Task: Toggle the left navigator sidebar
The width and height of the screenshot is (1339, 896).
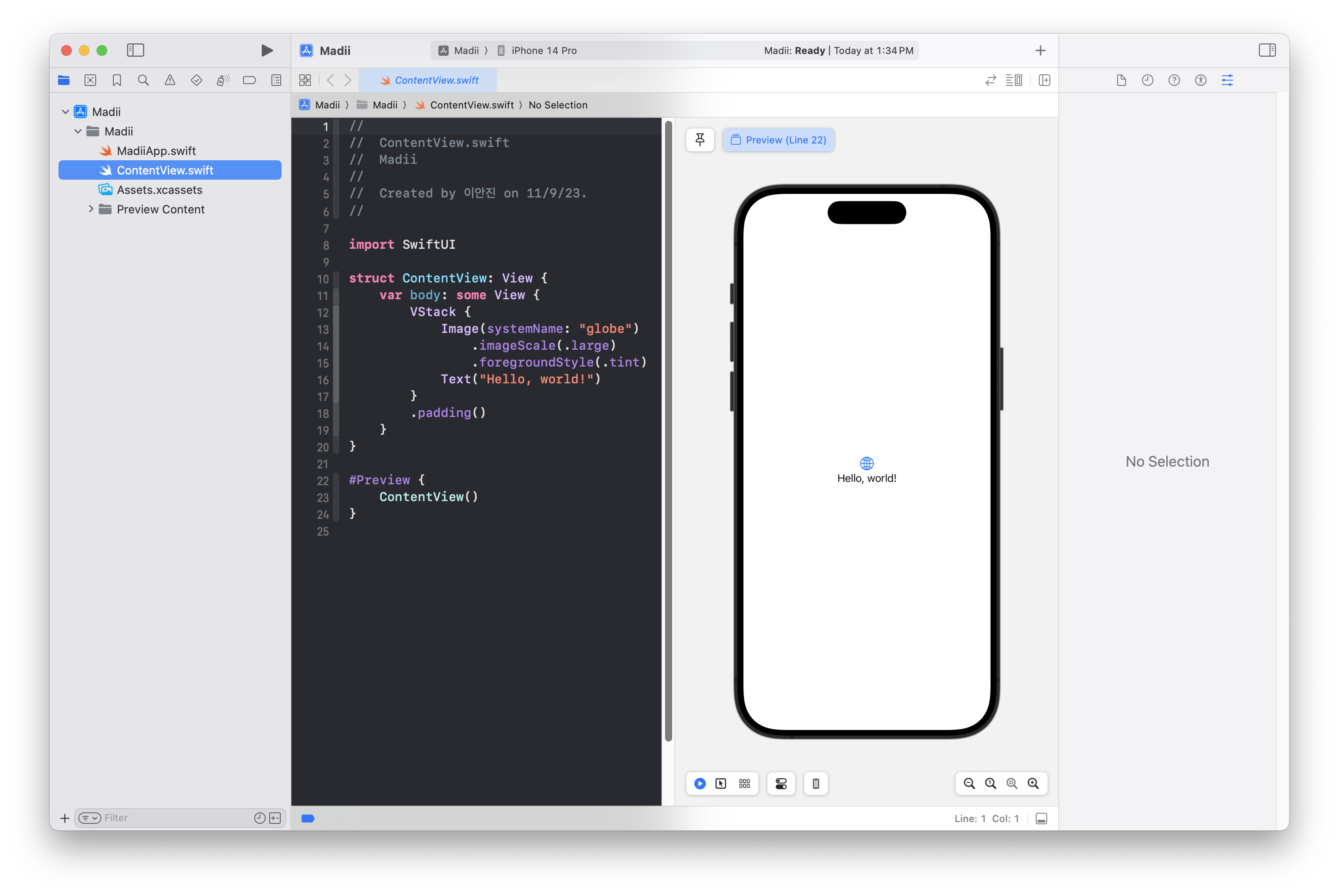Action: (135, 50)
